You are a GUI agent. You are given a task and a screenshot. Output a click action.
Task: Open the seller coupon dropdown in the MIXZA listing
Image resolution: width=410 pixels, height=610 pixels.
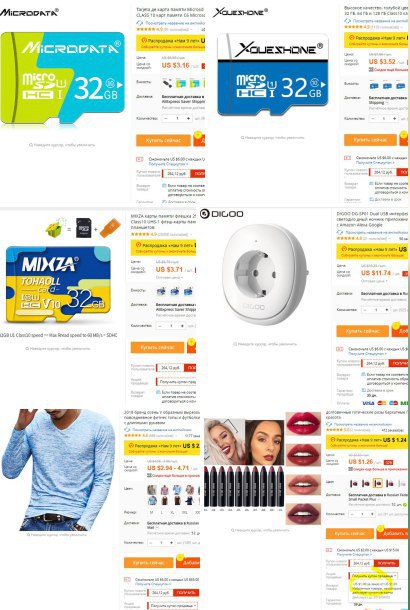(176, 382)
